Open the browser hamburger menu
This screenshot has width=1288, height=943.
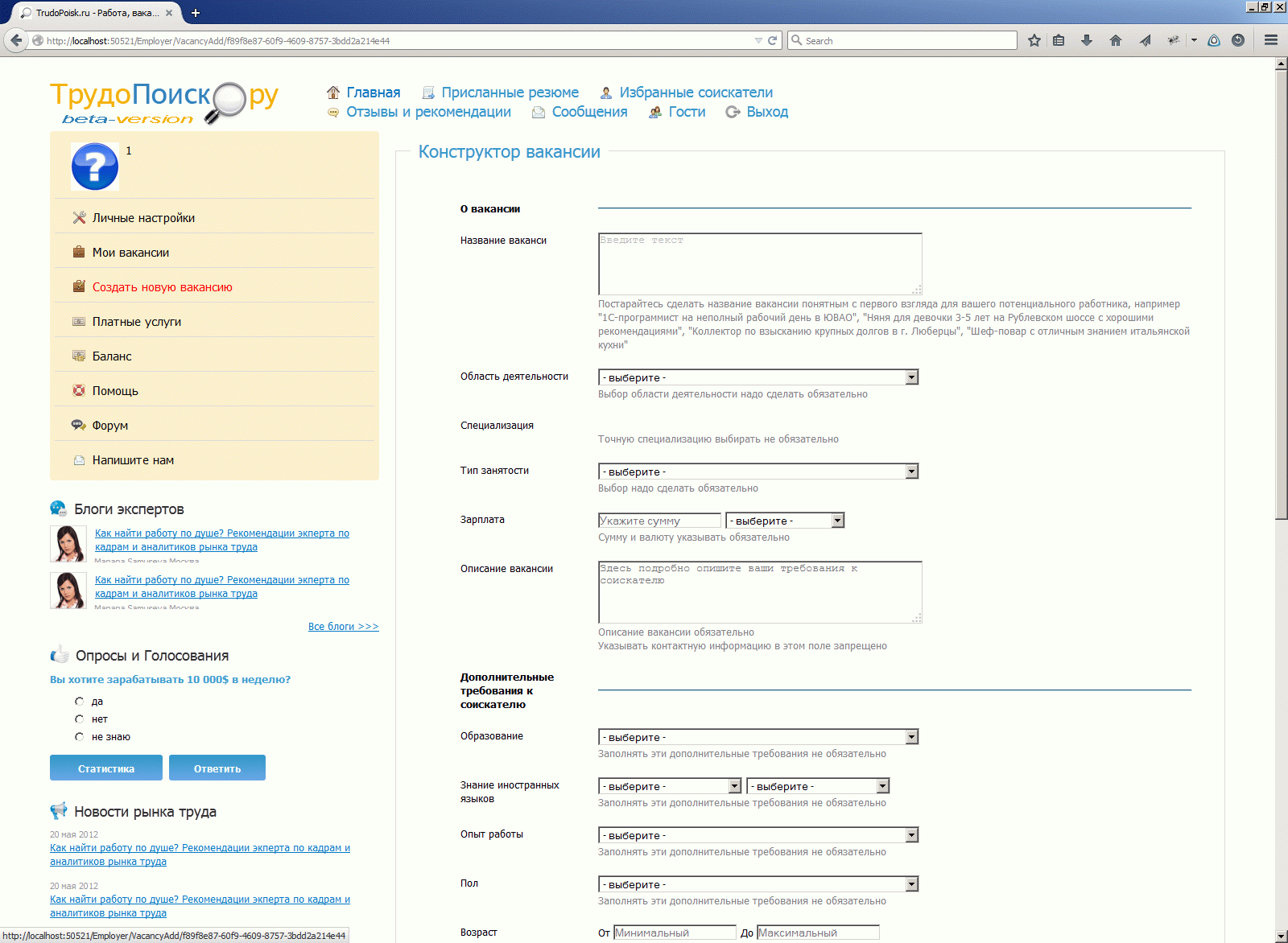[x=1271, y=40]
